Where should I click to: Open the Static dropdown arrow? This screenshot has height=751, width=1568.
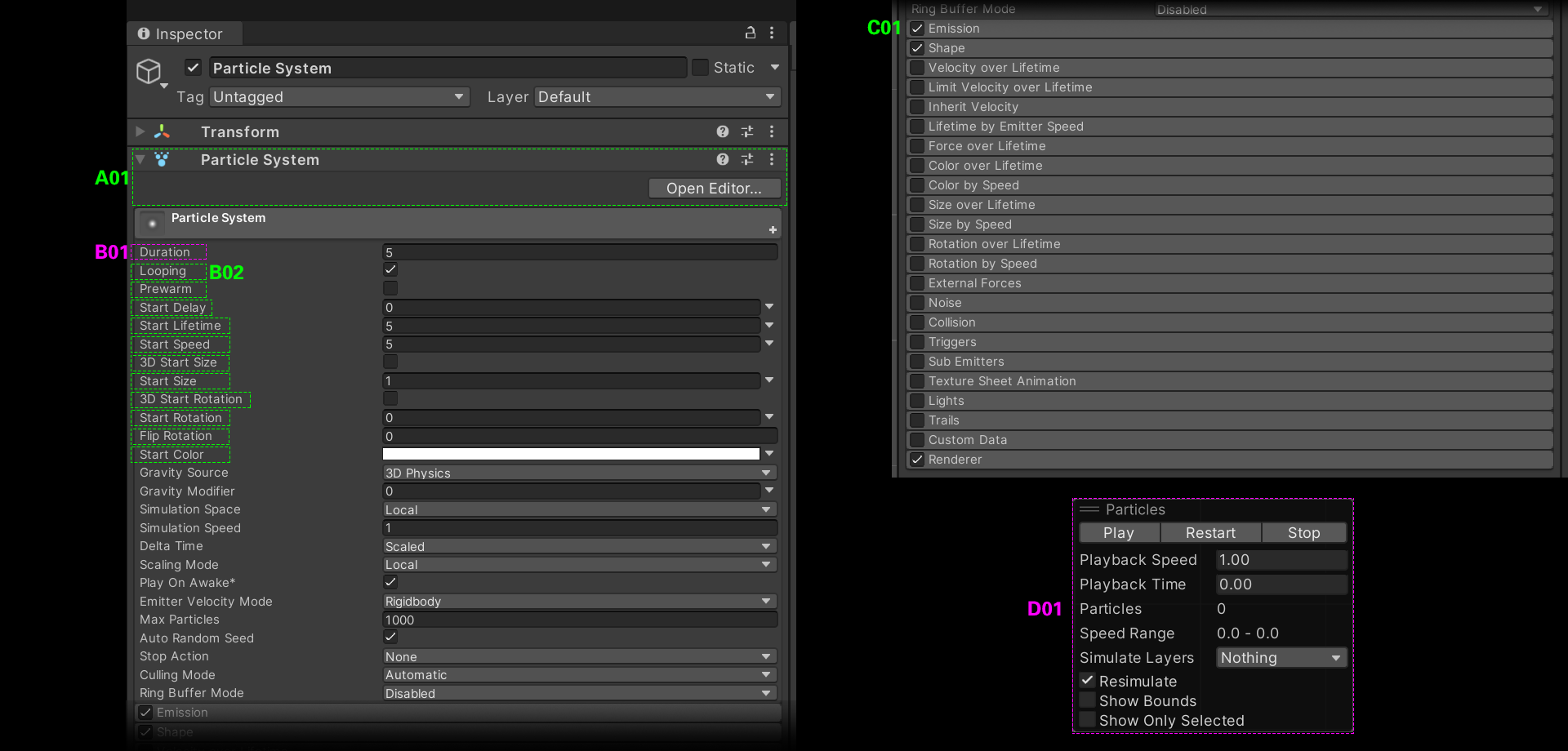[775, 68]
